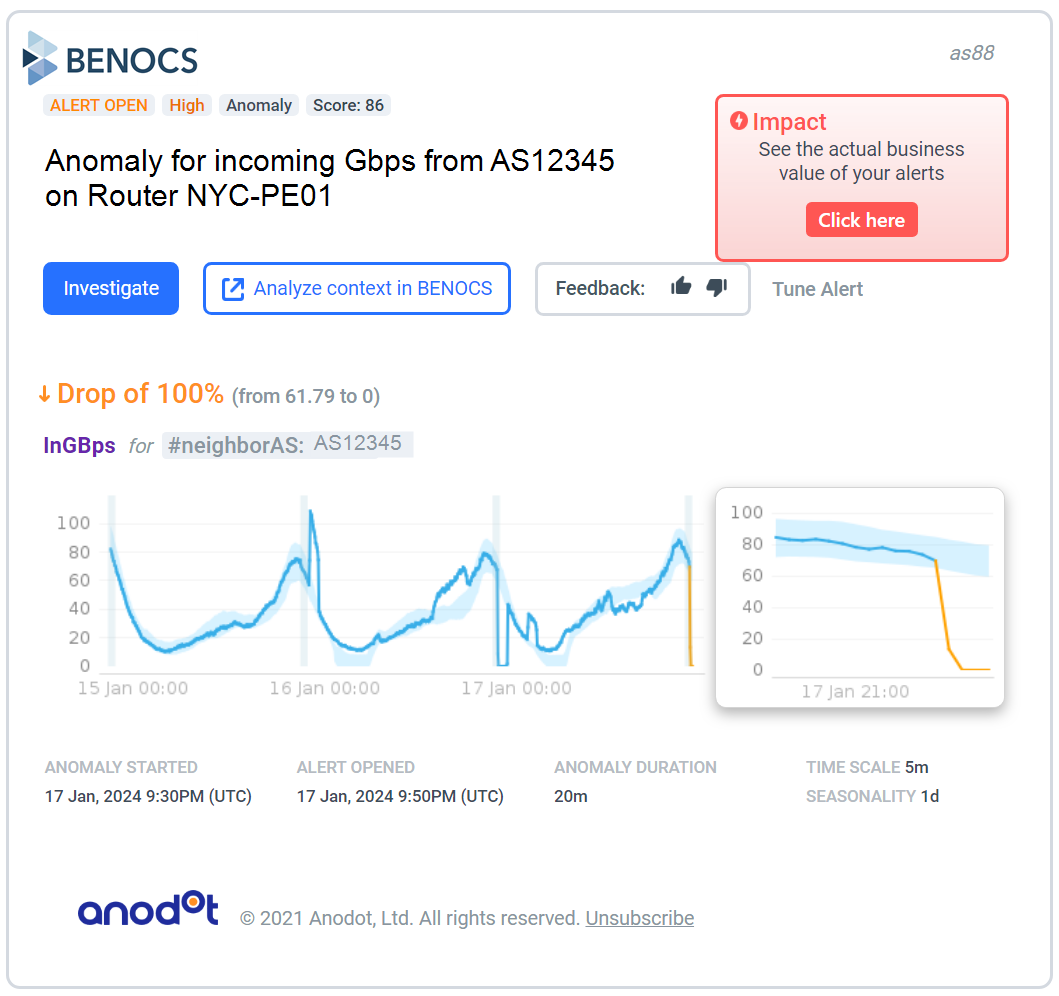Expand the zoomed anomaly chart inset
1059x996 pixels.
[860, 597]
